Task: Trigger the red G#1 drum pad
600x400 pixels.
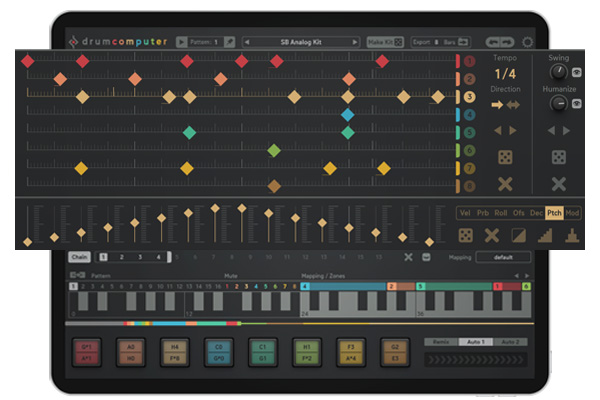Action: pyautogui.click(x=86, y=352)
